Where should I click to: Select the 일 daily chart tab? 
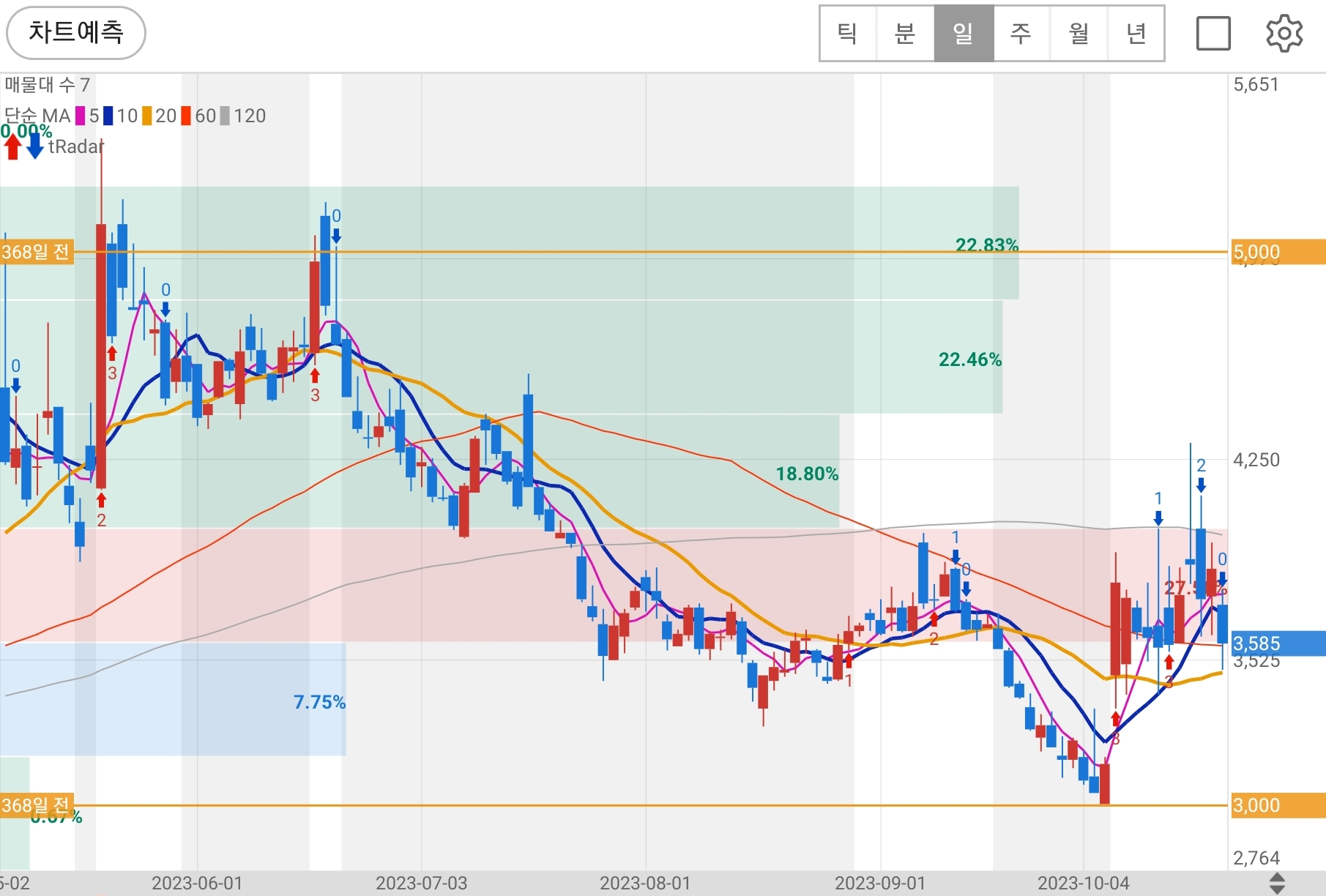[963, 34]
